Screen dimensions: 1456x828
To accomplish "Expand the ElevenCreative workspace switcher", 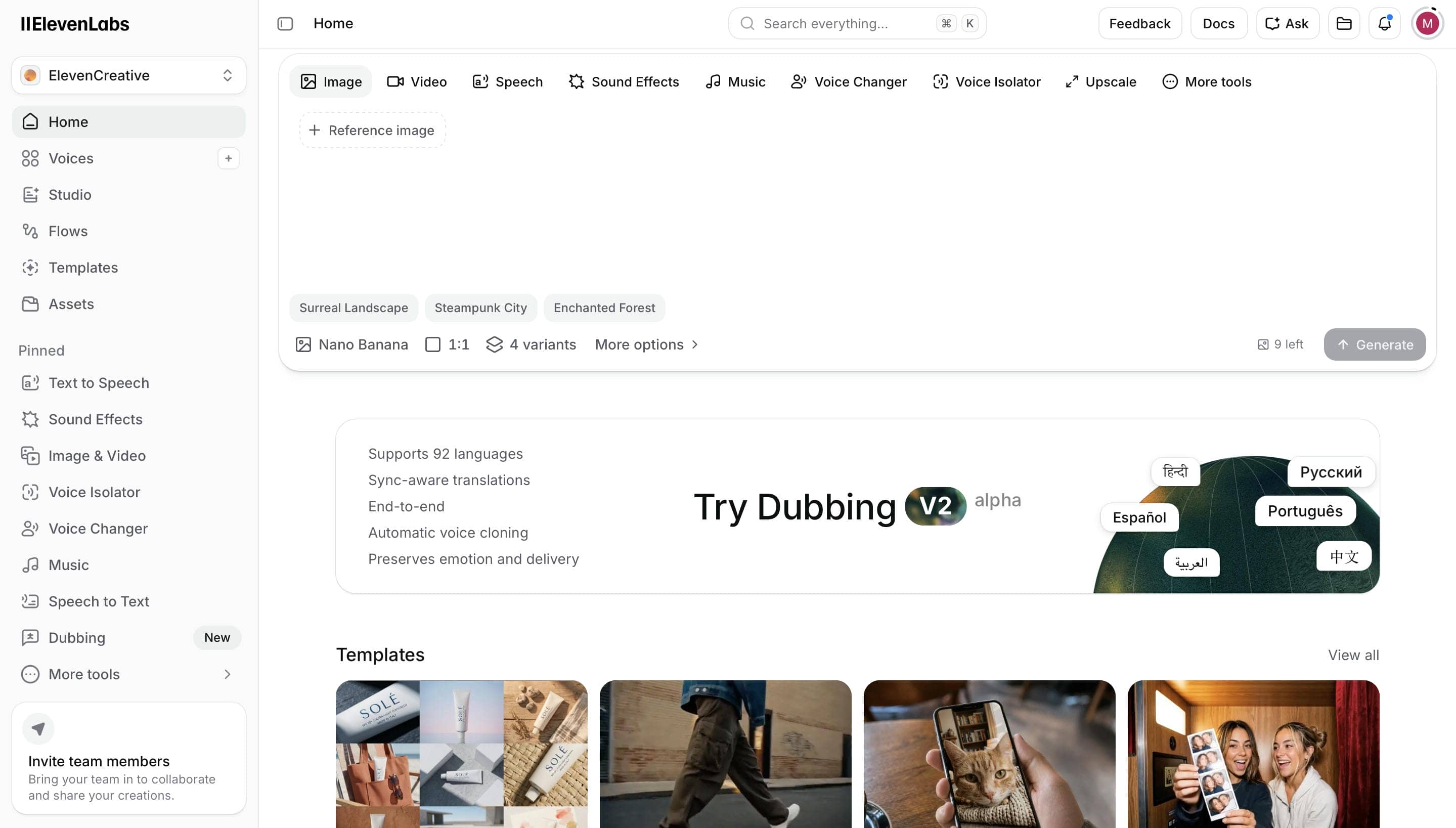I will pos(128,75).
